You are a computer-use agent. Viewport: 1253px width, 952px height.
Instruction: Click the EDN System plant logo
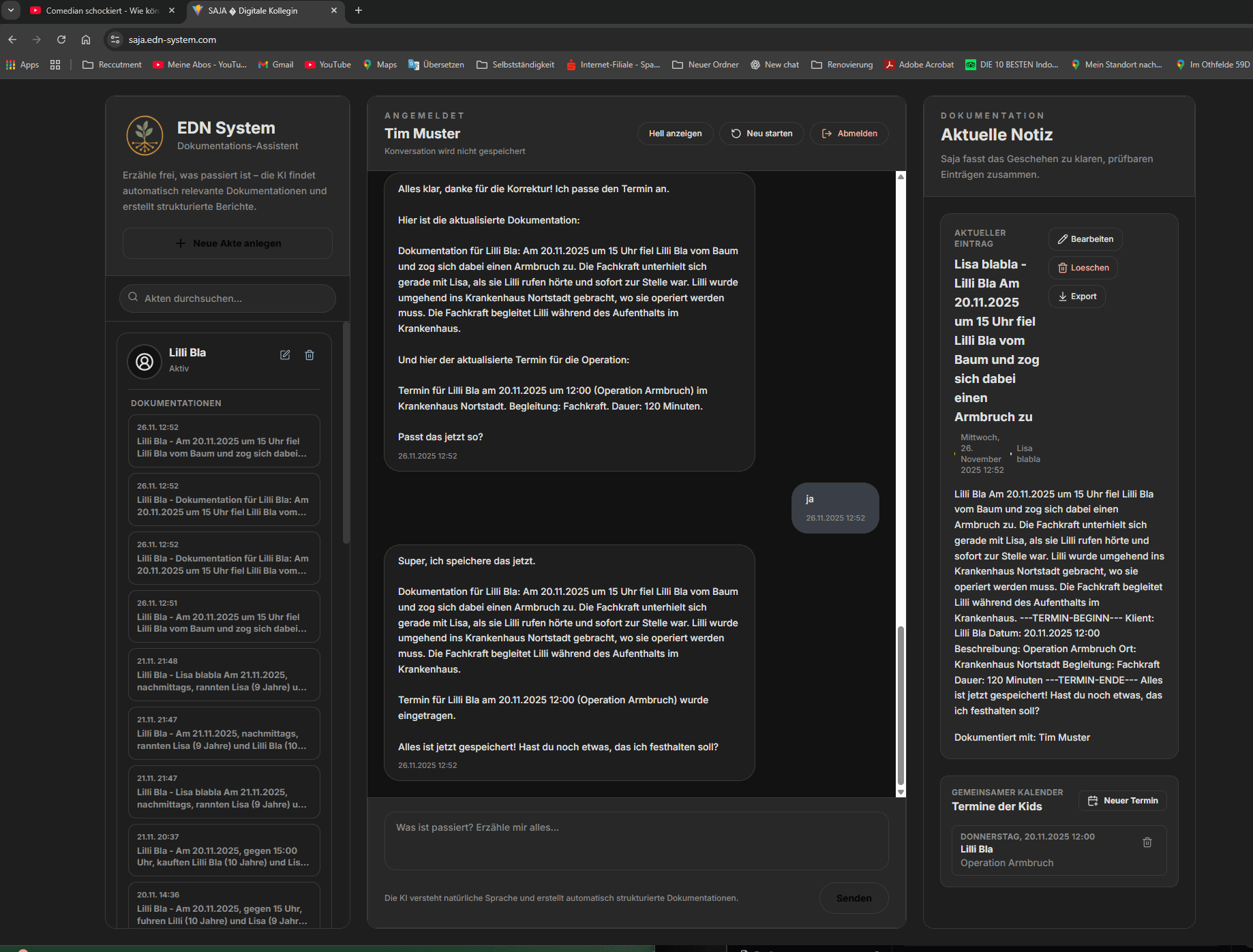coord(145,135)
